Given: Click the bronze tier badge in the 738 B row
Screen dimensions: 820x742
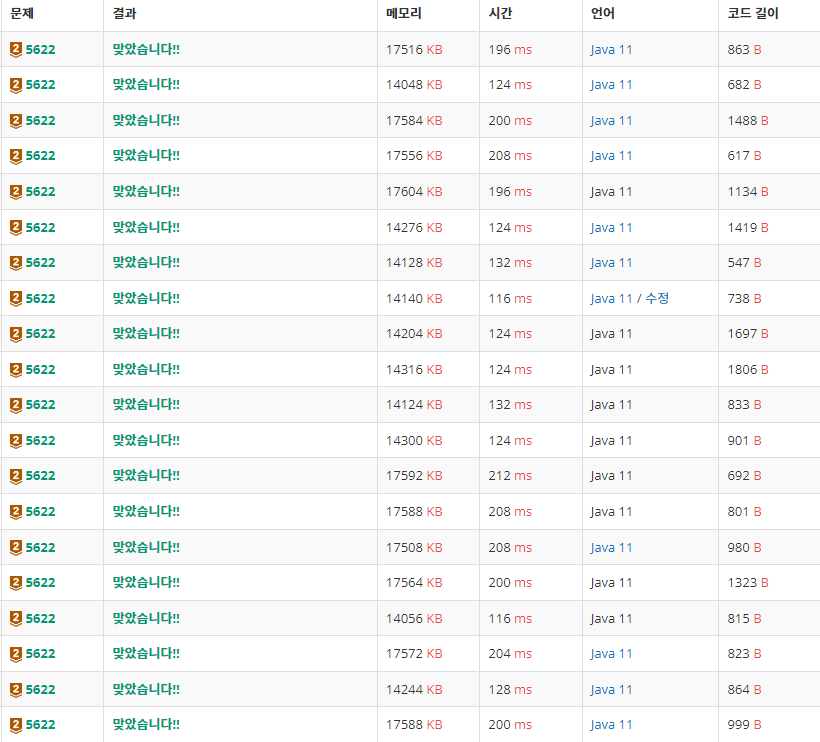Looking at the screenshot, I should coord(16,299).
